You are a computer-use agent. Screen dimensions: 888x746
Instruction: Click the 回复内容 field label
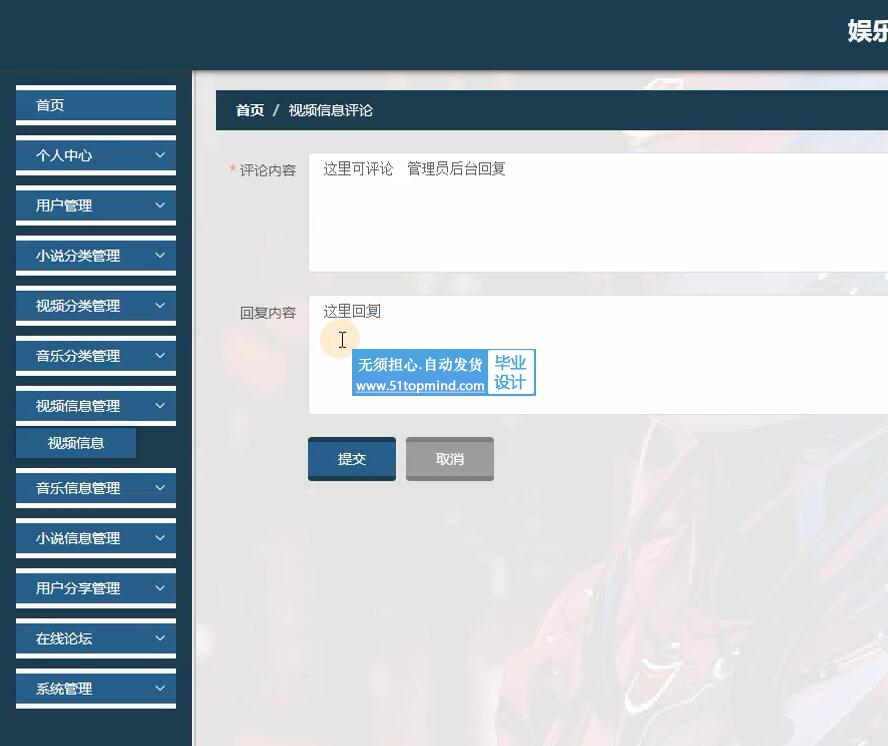coord(267,313)
